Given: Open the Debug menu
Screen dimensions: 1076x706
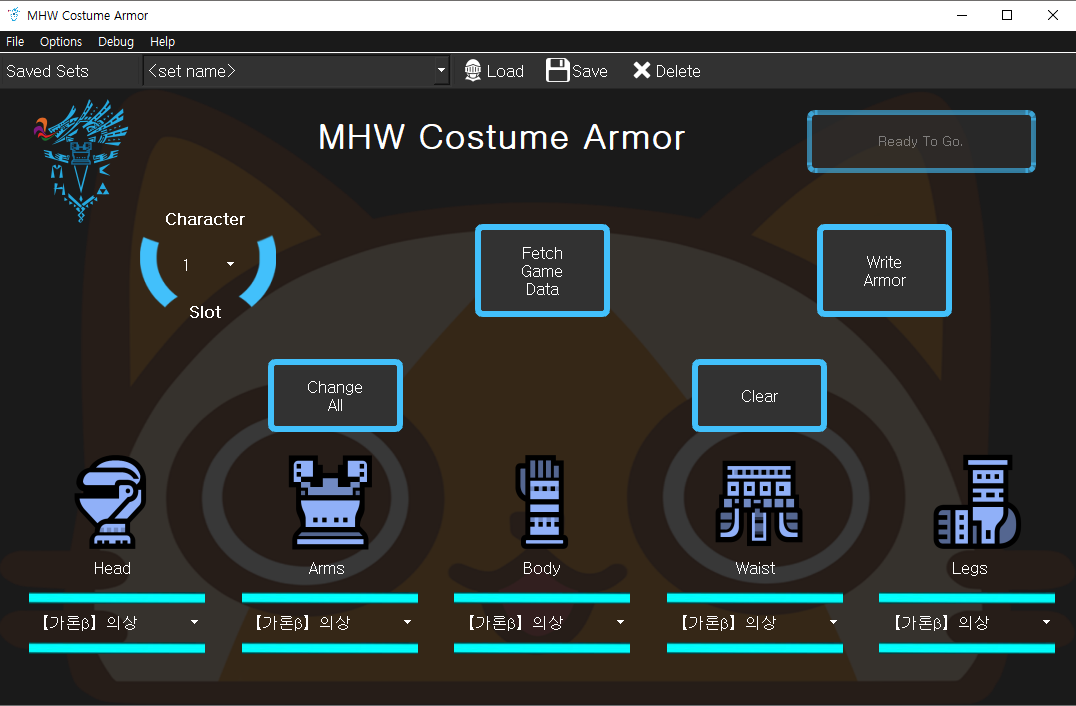Looking at the screenshot, I should (116, 42).
